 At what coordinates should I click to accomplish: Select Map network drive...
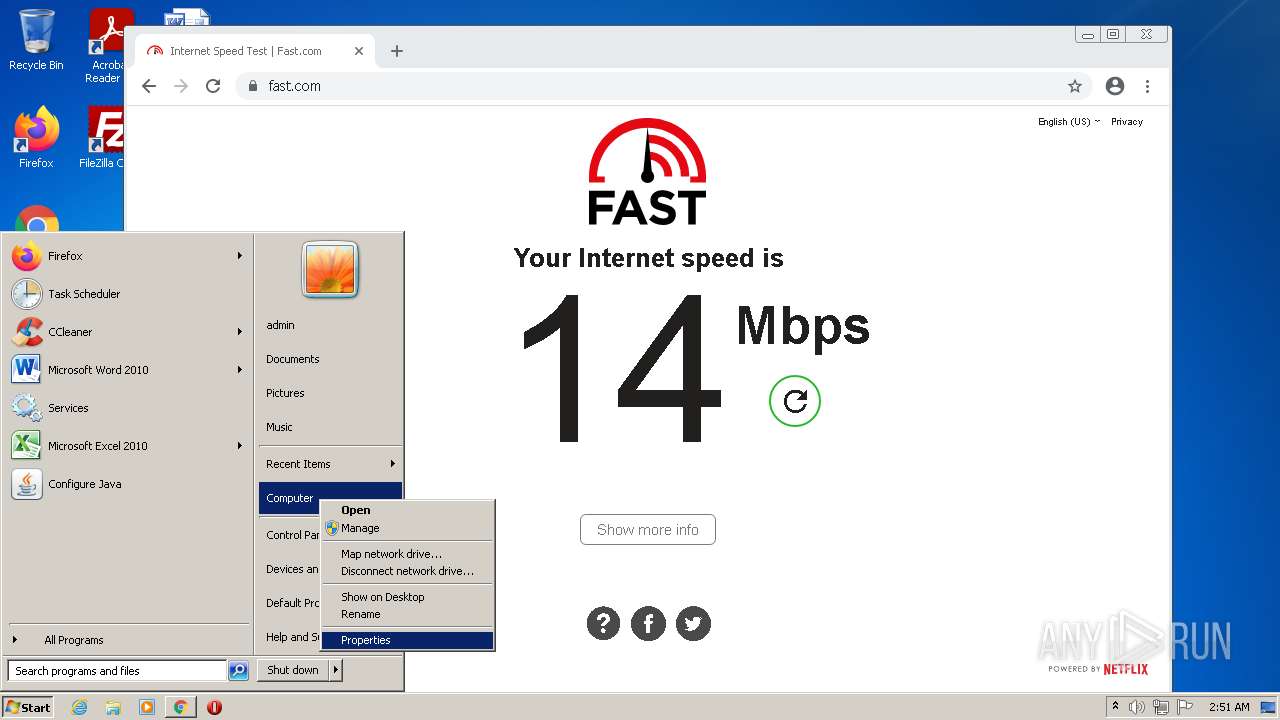[x=408, y=554]
